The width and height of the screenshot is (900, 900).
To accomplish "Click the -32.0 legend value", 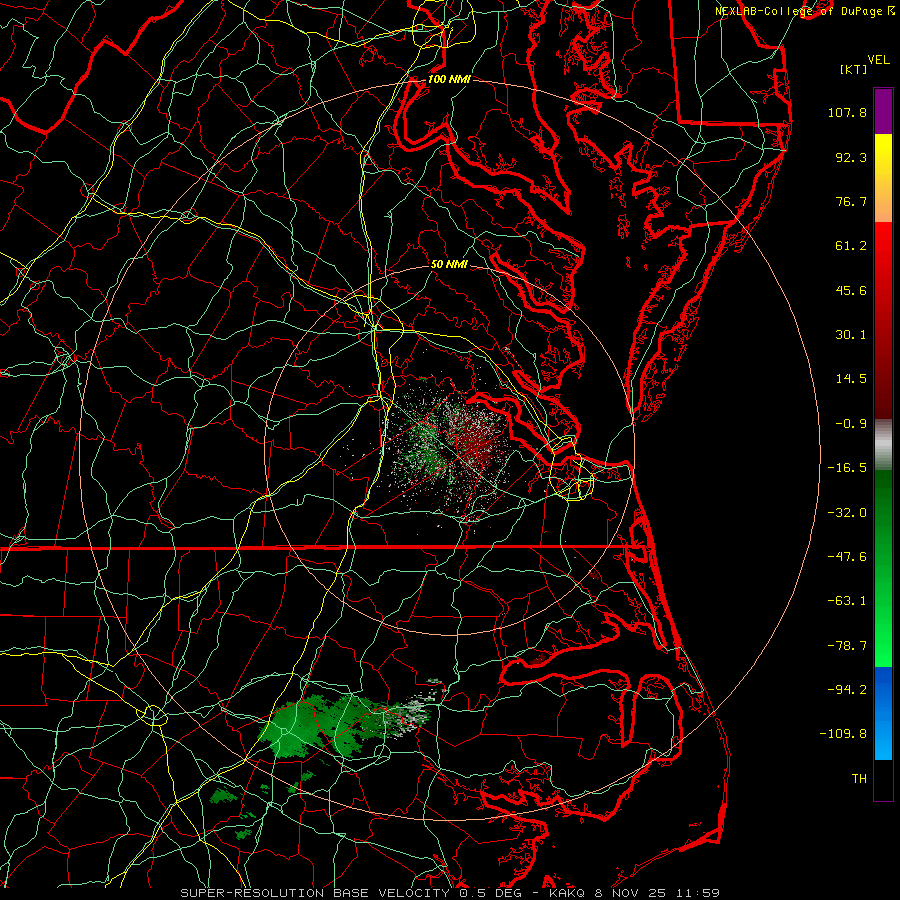I will click(x=847, y=513).
